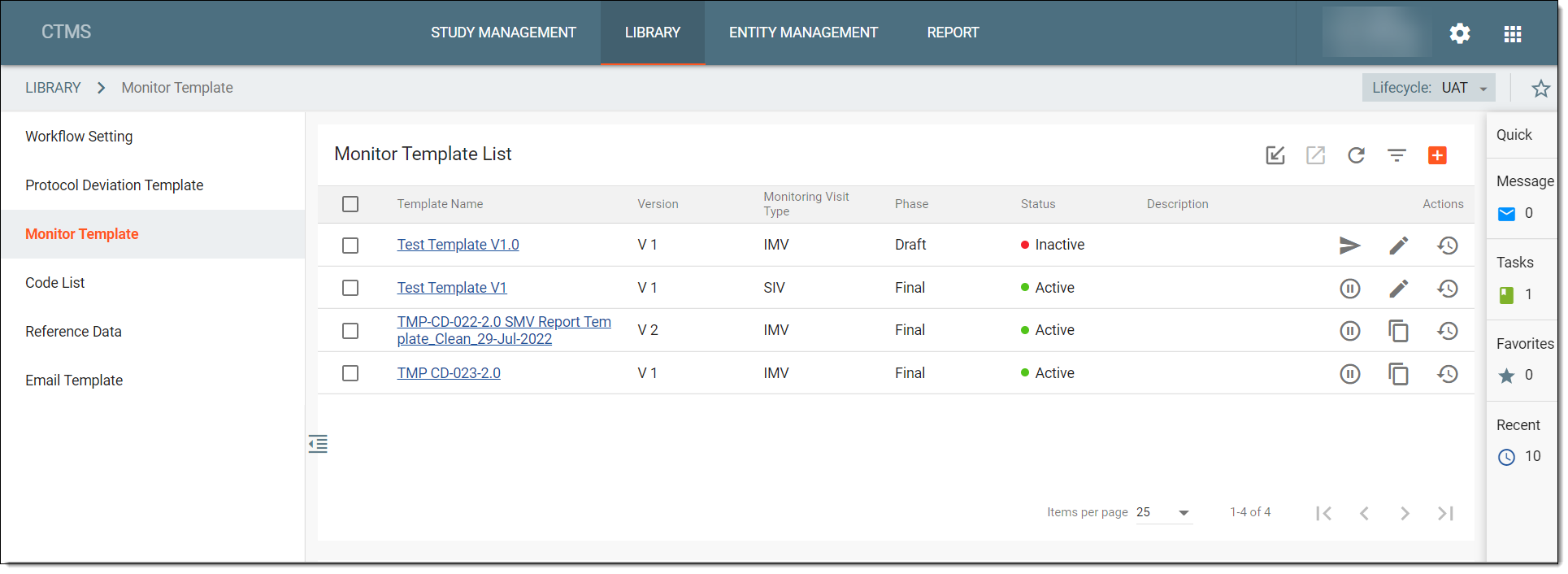Click the Inactive status of Test Template V1.0

[1053, 245]
